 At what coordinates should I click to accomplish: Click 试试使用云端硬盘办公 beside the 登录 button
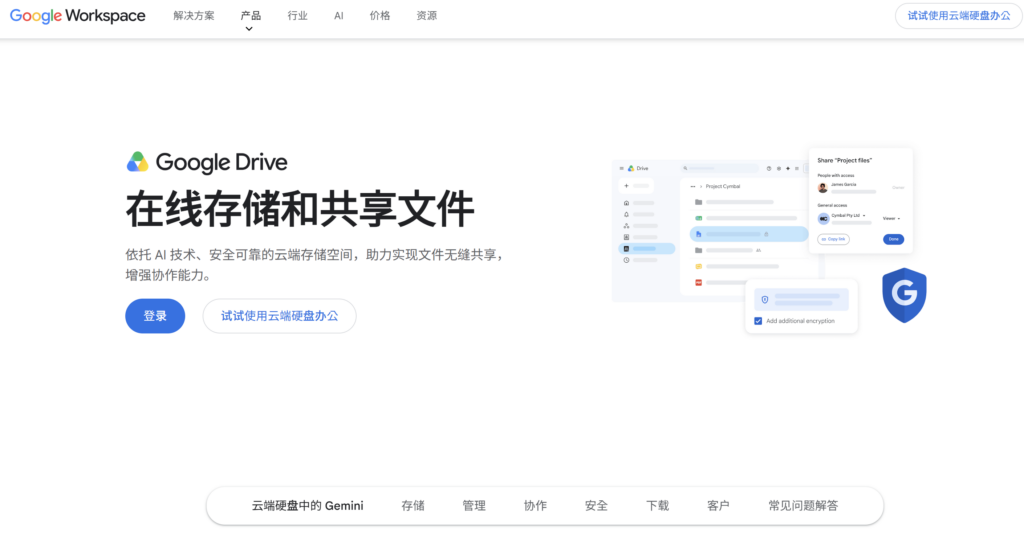tap(280, 316)
